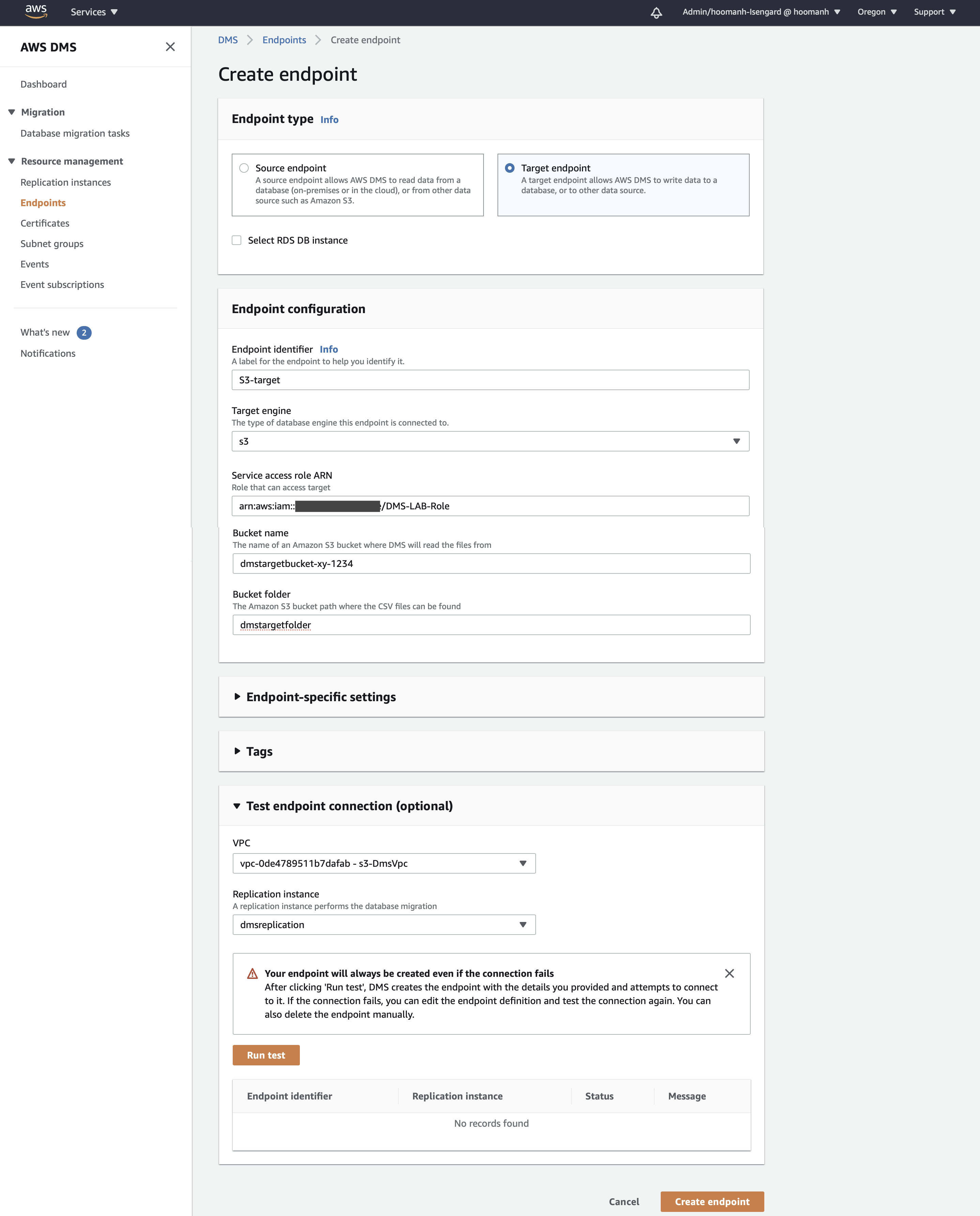Open the notifications bell icon

(656, 12)
